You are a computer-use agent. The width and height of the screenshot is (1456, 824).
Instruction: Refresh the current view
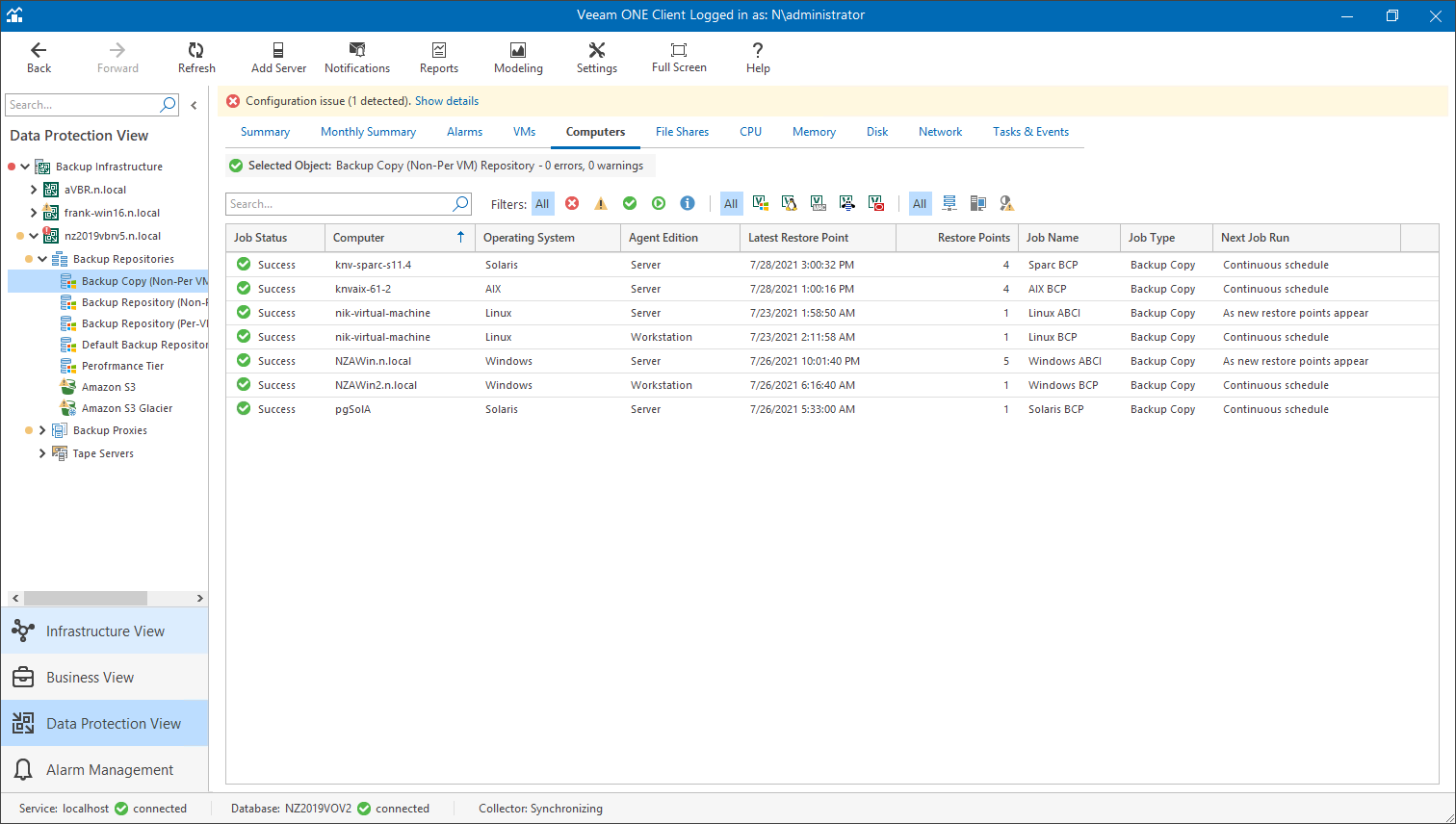click(196, 58)
